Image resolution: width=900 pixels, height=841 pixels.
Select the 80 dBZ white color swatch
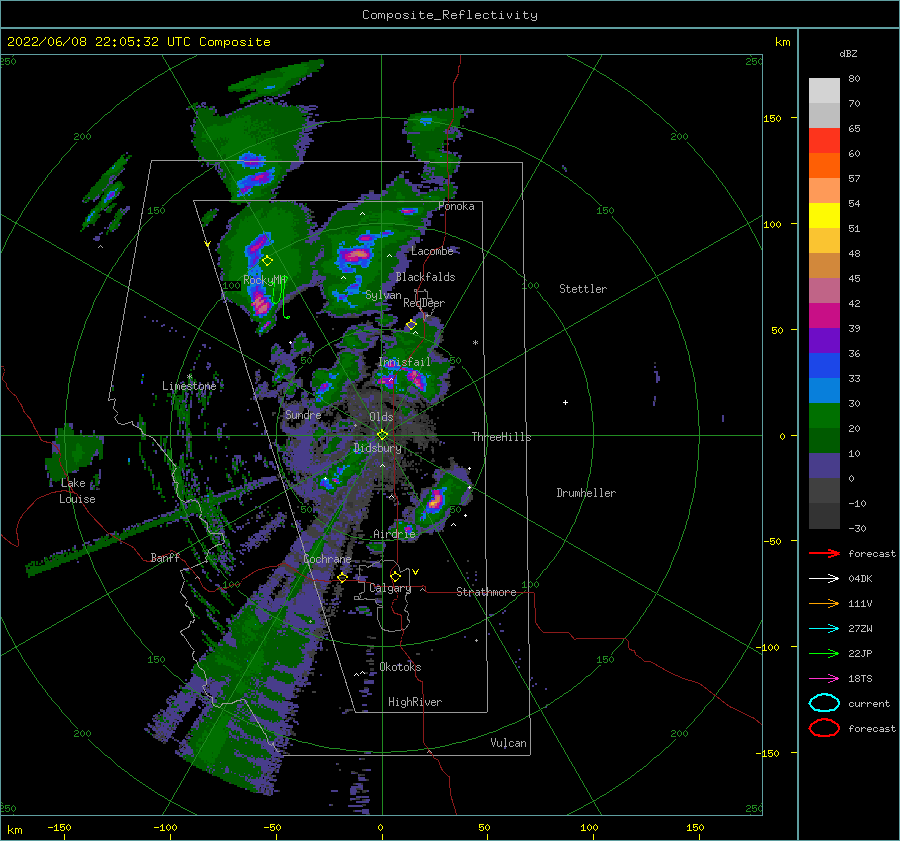[824, 90]
